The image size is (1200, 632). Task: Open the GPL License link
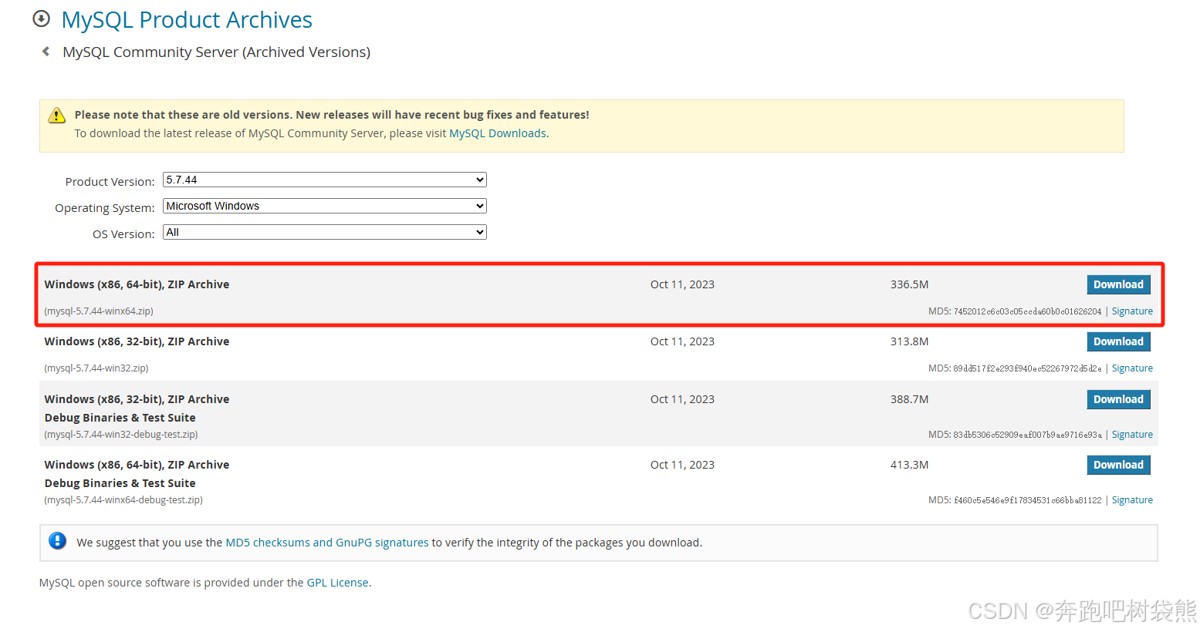337,583
